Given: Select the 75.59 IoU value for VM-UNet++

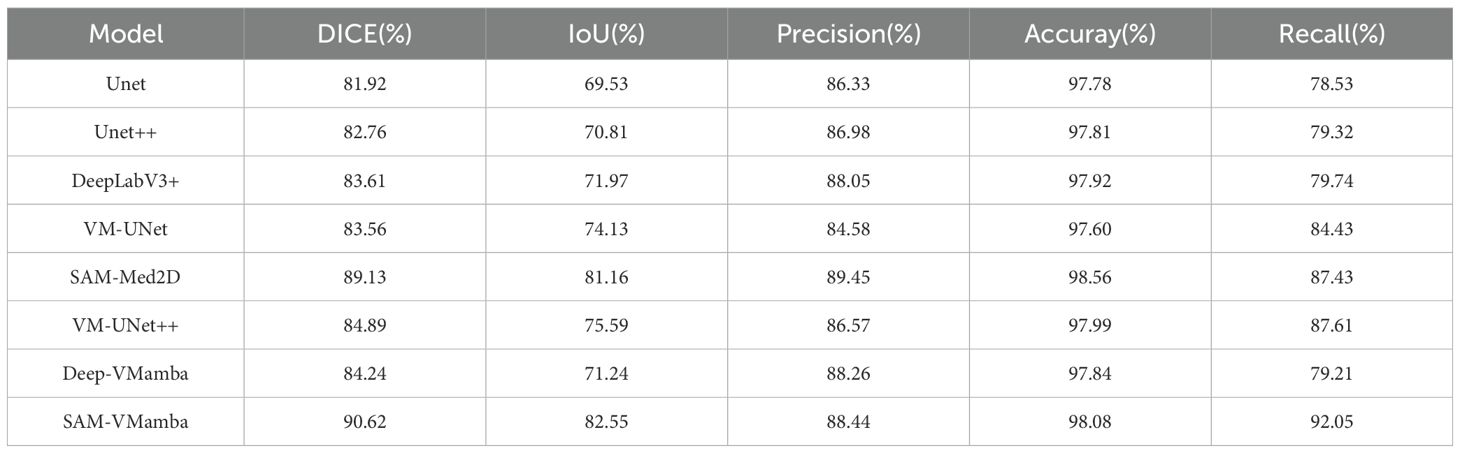Looking at the screenshot, I should click(x=606, y=325).
